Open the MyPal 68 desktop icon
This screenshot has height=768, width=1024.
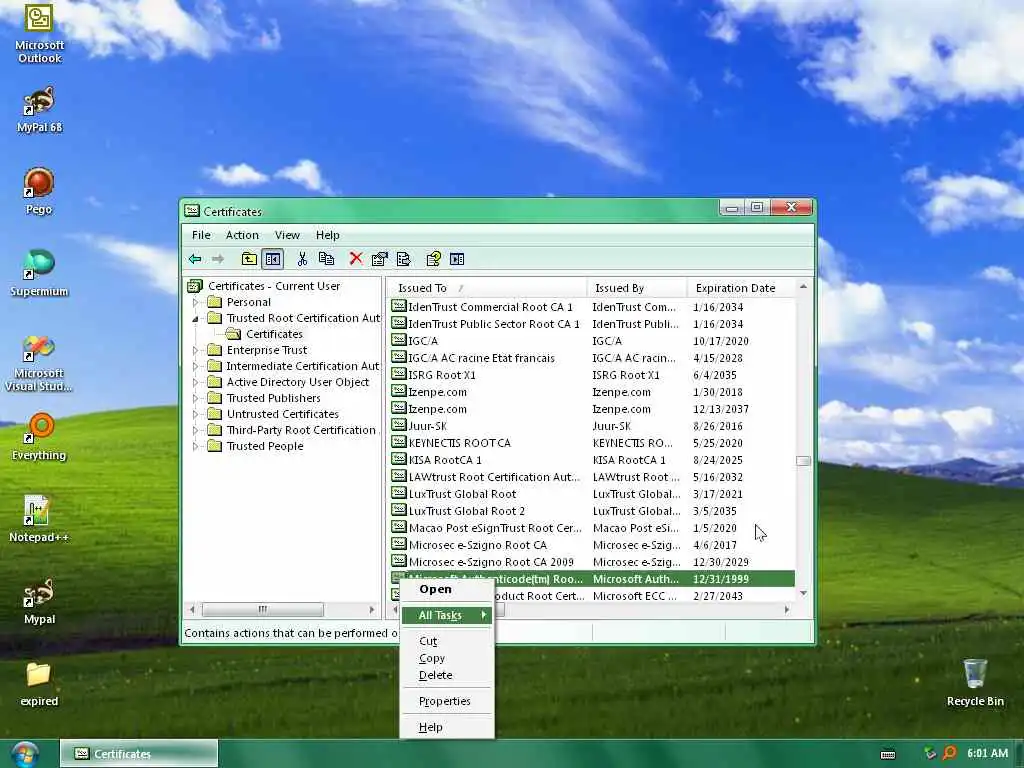[x=39, y=110]
